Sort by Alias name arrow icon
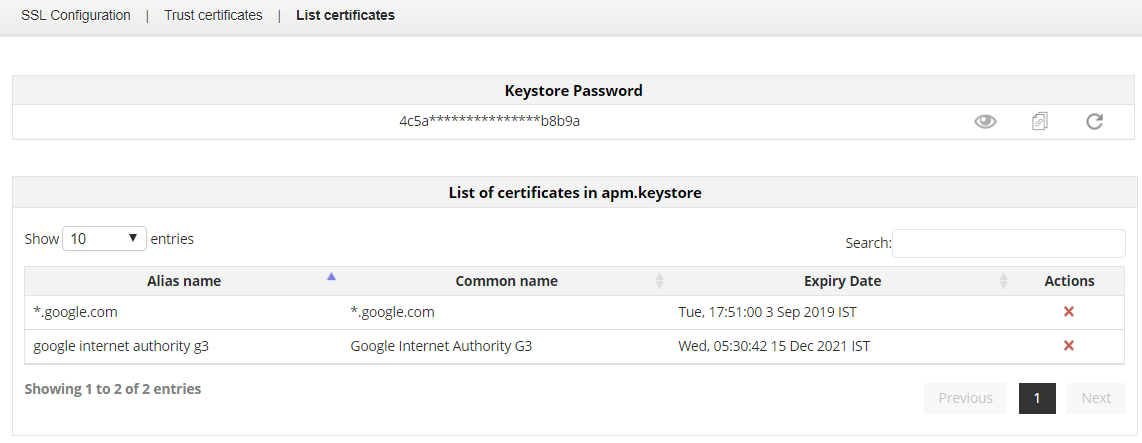The height and width of the screenshot is (443, 1142). click(x=332, y=277)
